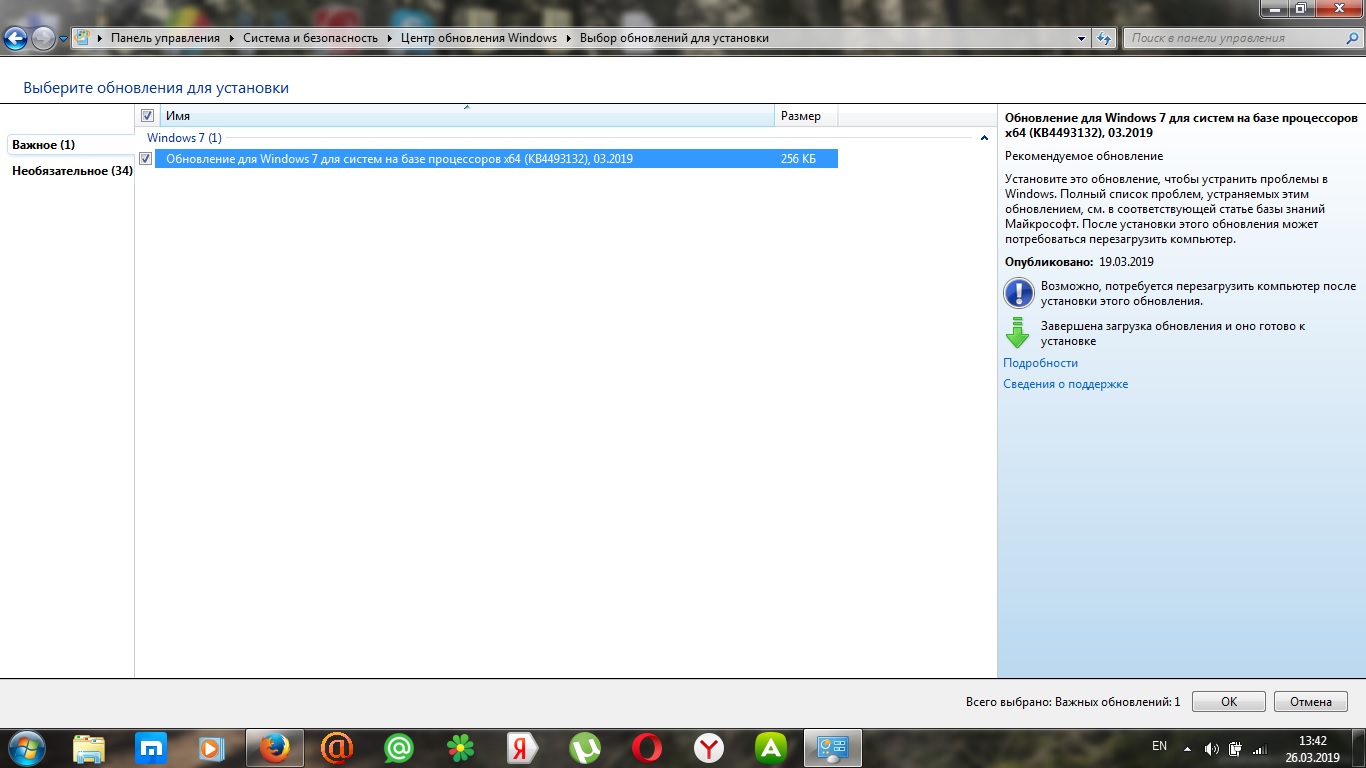Click the 'Windows 7 (1)' group label
1366x768 pixels.
[184, 137]
